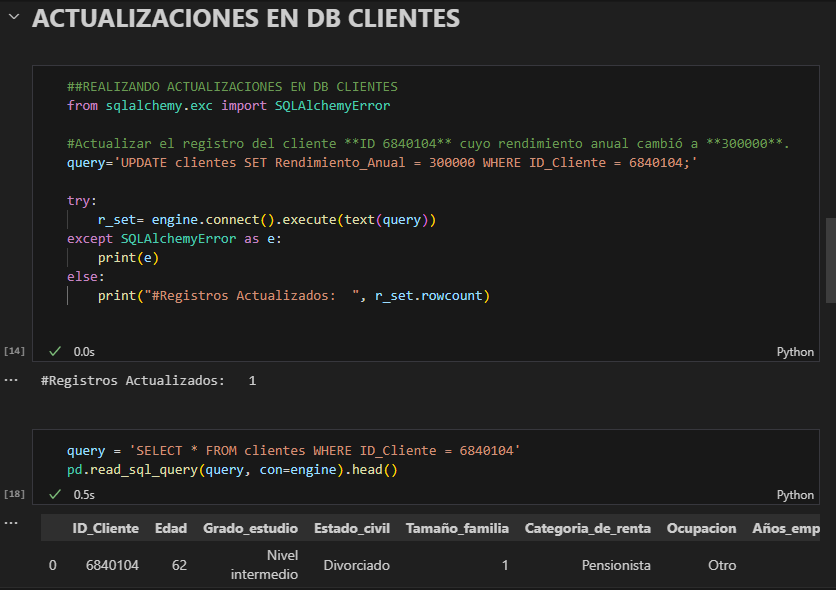This screenshot has width=836, height=590.
Task: Click the heading ACTUALIZACIONES EN DB CLIENTES
Action: point(246,18)
